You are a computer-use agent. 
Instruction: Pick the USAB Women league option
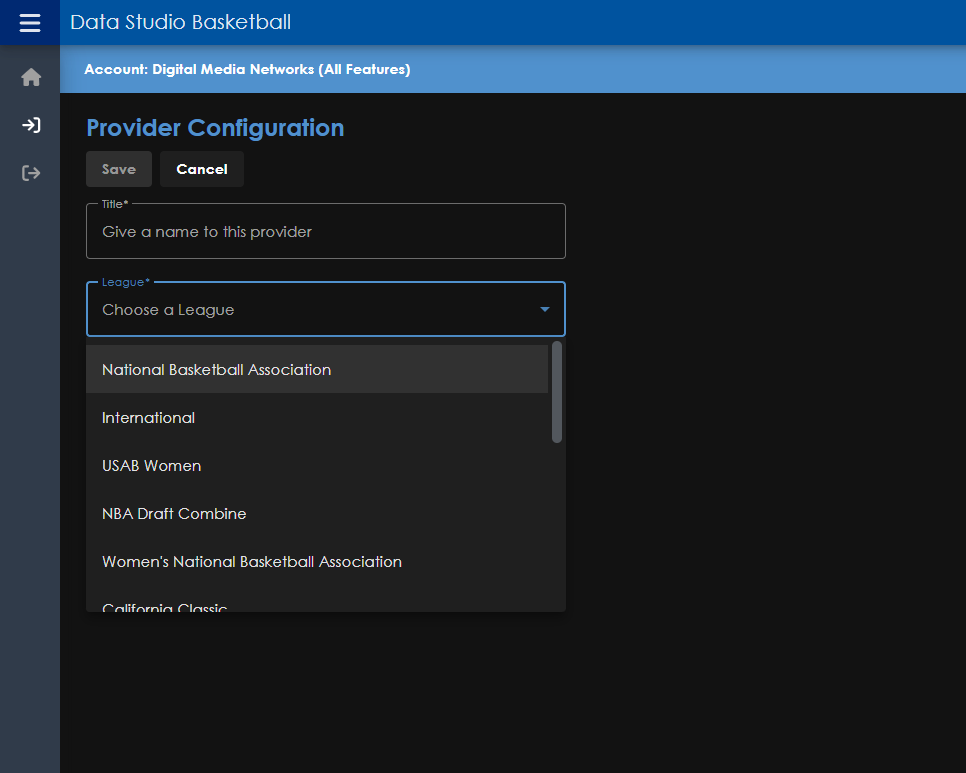click(152, 466)
